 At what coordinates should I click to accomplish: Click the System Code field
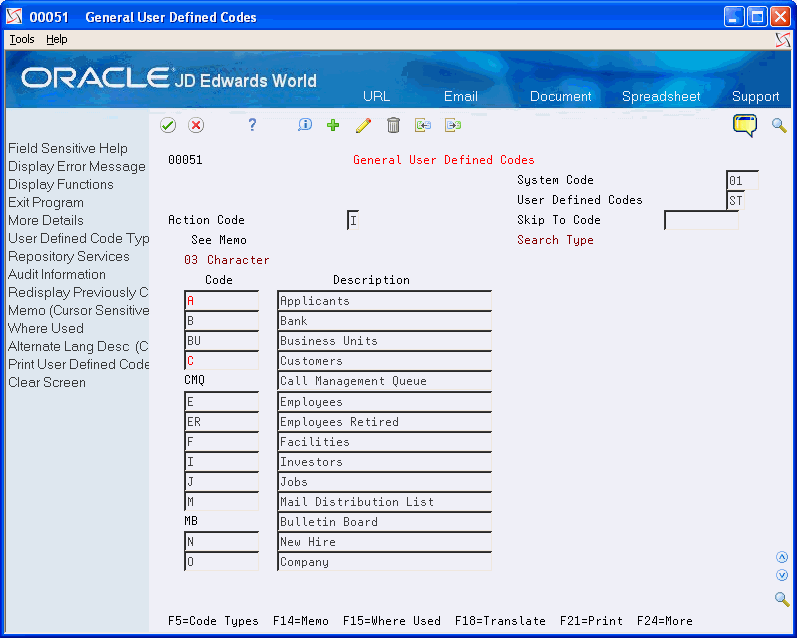point(742,180)
